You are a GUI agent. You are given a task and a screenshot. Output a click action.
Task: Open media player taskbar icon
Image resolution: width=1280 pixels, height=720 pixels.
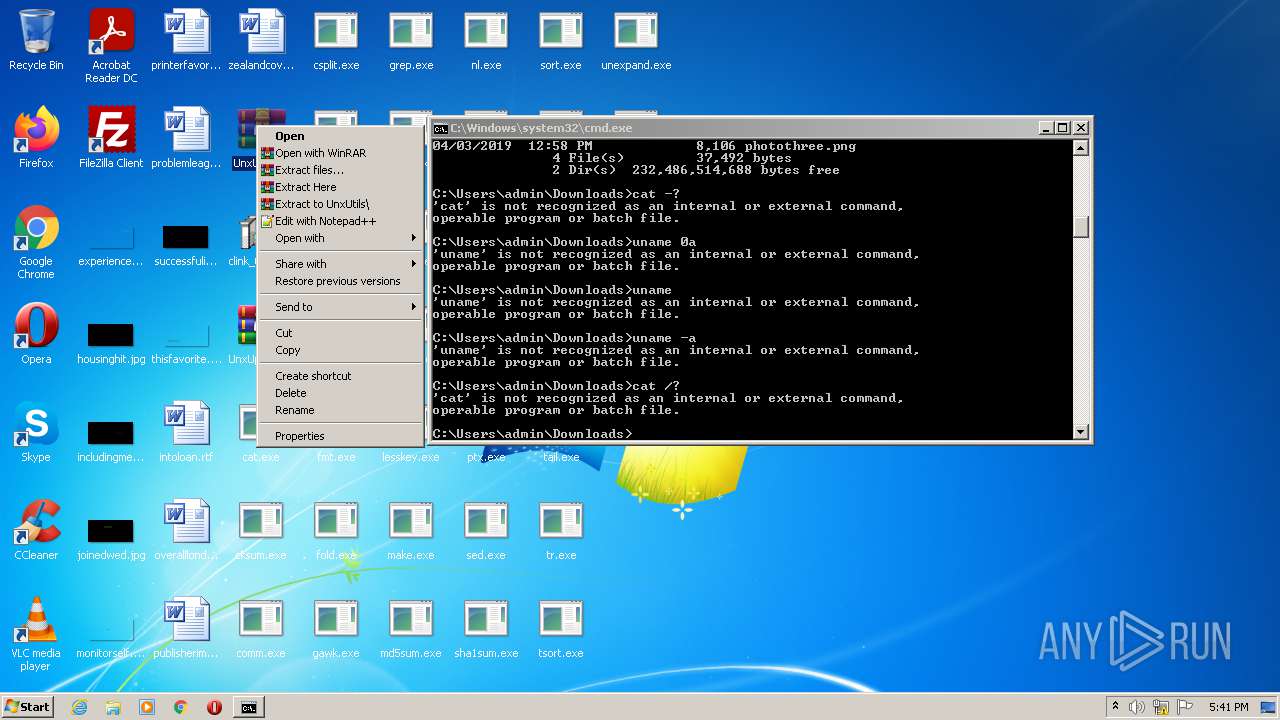click(x=147, y=707)
